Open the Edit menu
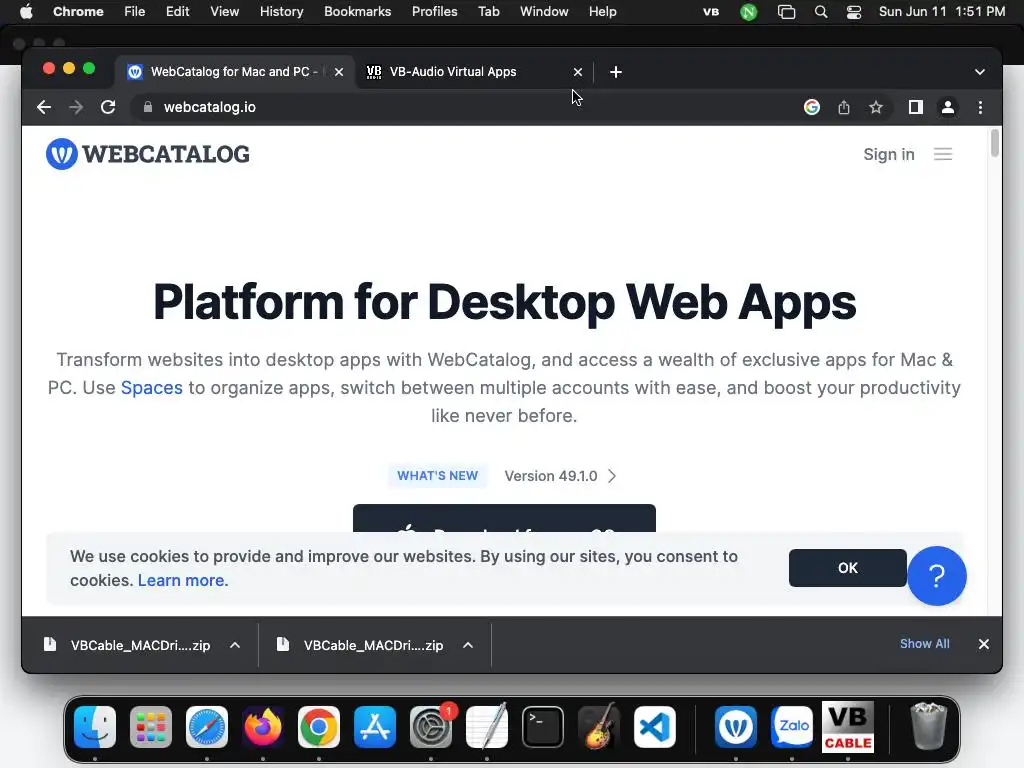 (178, 12)
